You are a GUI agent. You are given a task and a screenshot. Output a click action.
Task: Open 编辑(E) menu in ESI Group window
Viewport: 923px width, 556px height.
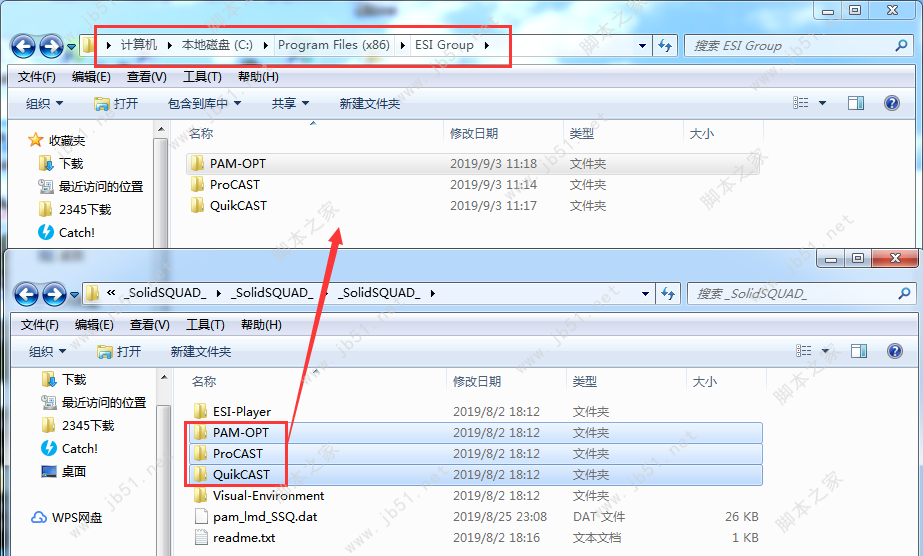(91, 76)
